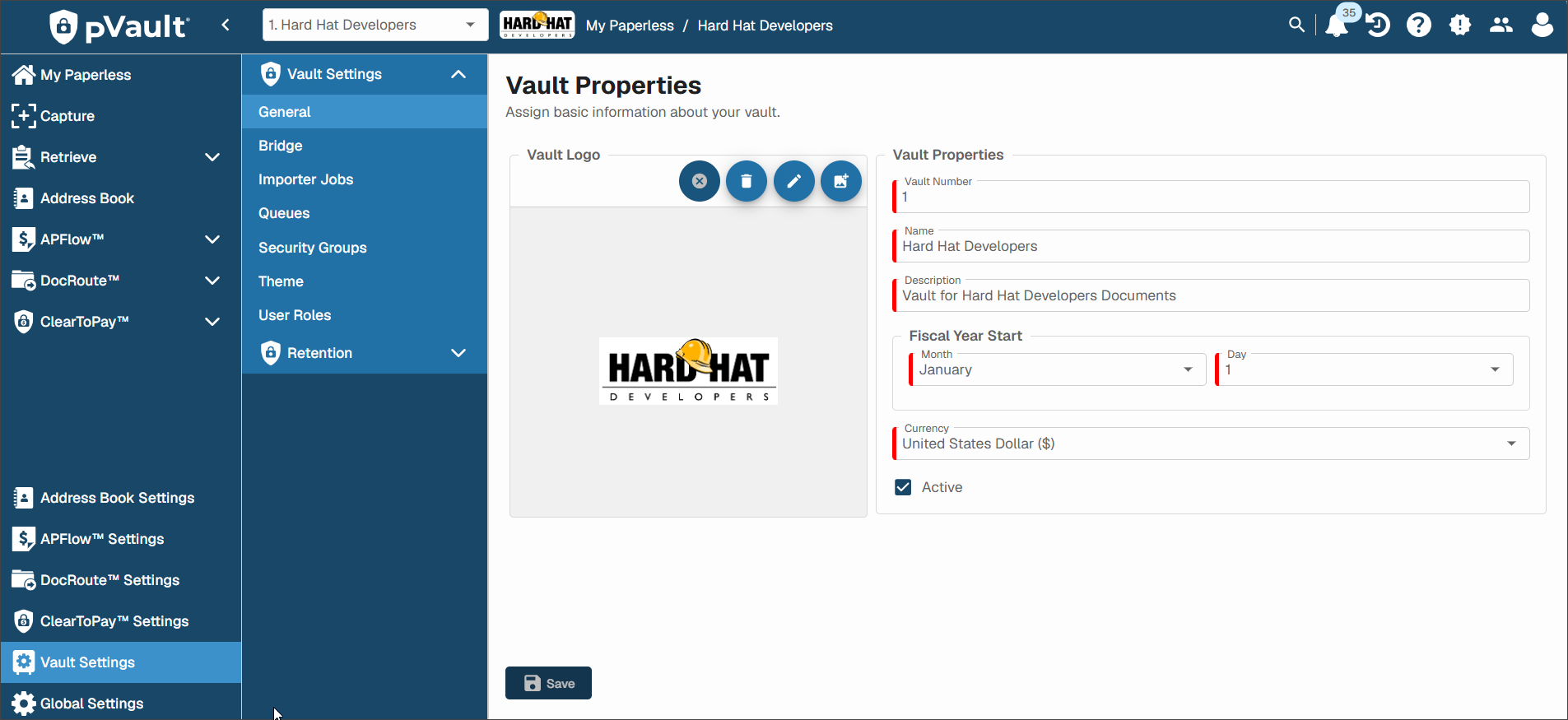Image resolution: width=1568 pixels, height=720 pixels.
Task: Expand the DocRoute menu chevron
Action: pyautogui.click(x=212, y=281)
